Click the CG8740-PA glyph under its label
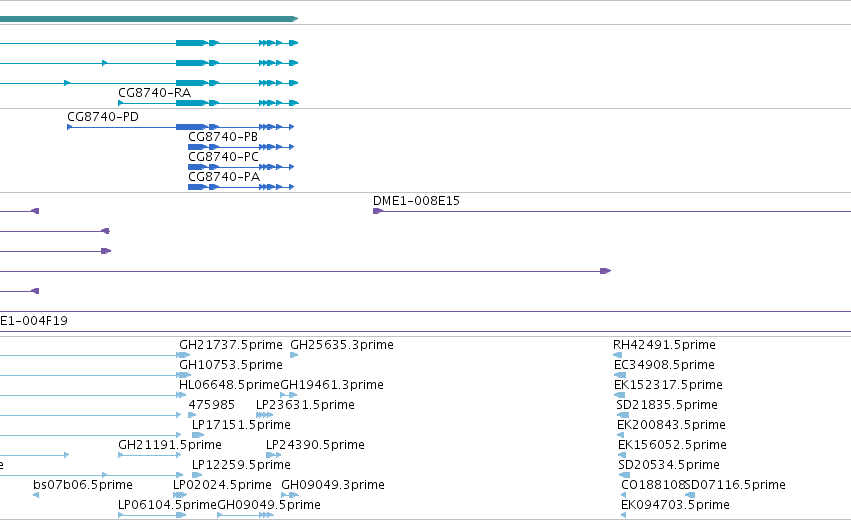Image resolution: width=851 pixels, height=520 pixels. tap(241, 187)
